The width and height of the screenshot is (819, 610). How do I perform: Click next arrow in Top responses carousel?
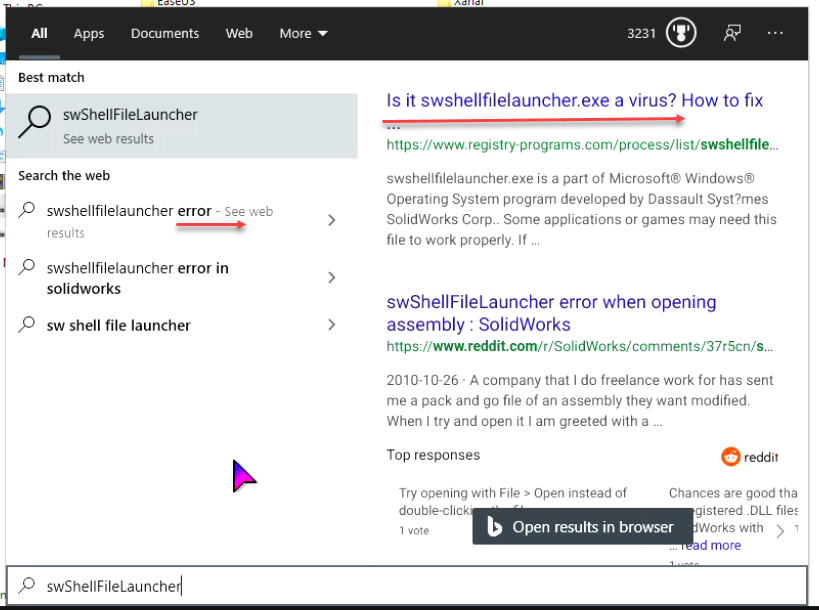780,531
